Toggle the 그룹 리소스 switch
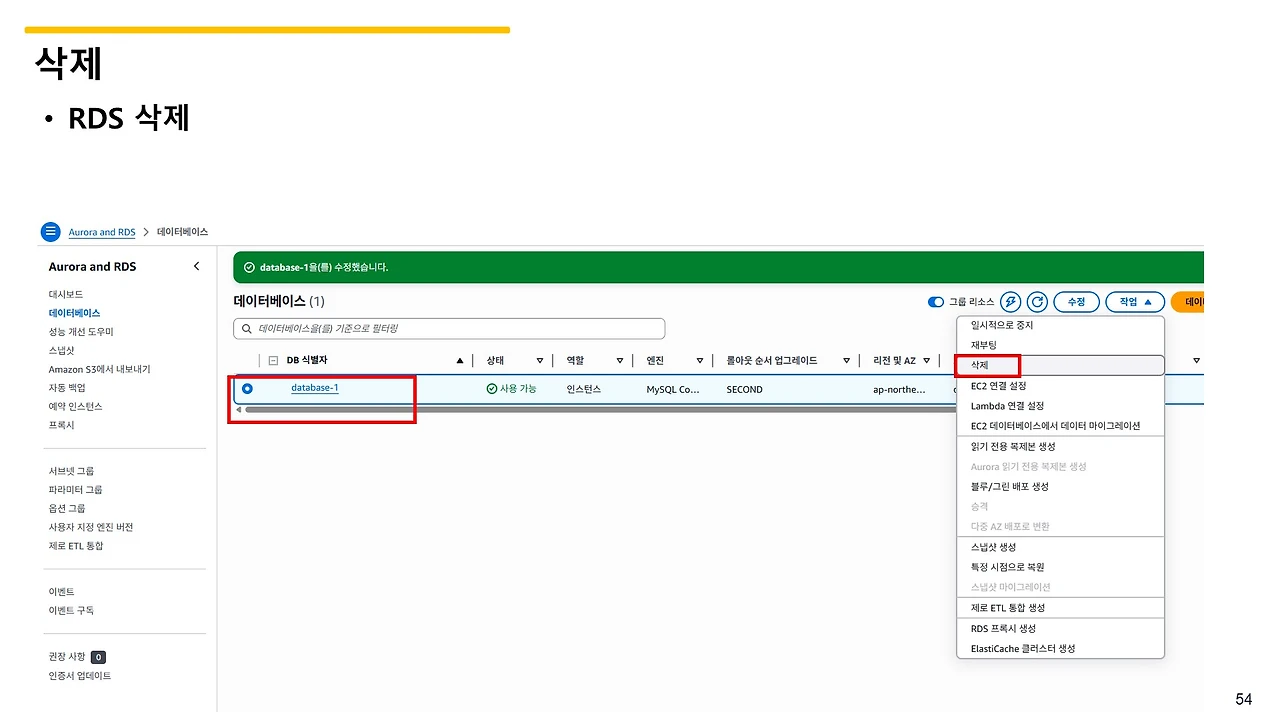Viewport: 1280px width, 720px height. pyautogui.click(x=936, y=302)
